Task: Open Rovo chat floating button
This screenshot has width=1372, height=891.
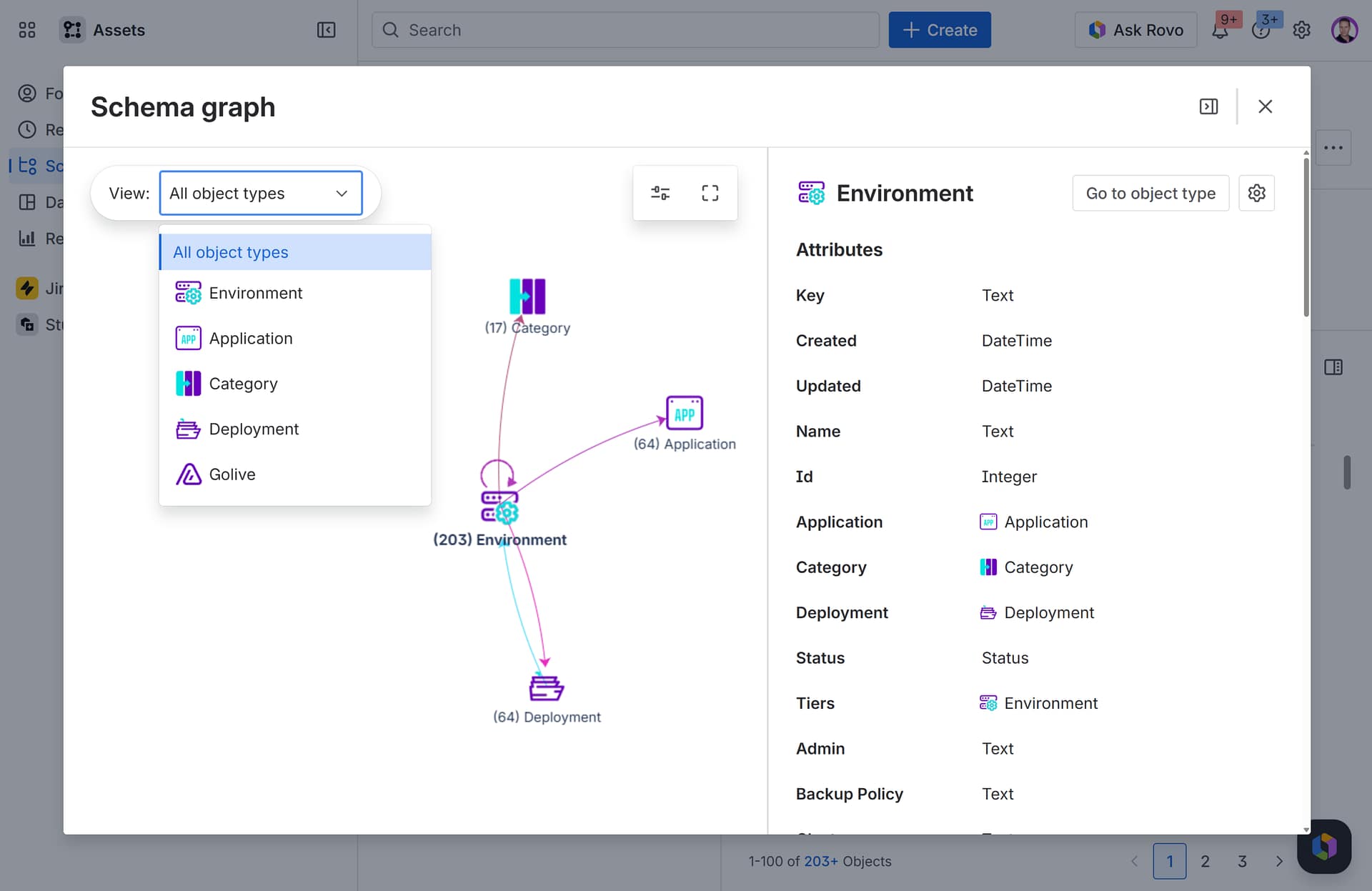Action: point(1324,846)
